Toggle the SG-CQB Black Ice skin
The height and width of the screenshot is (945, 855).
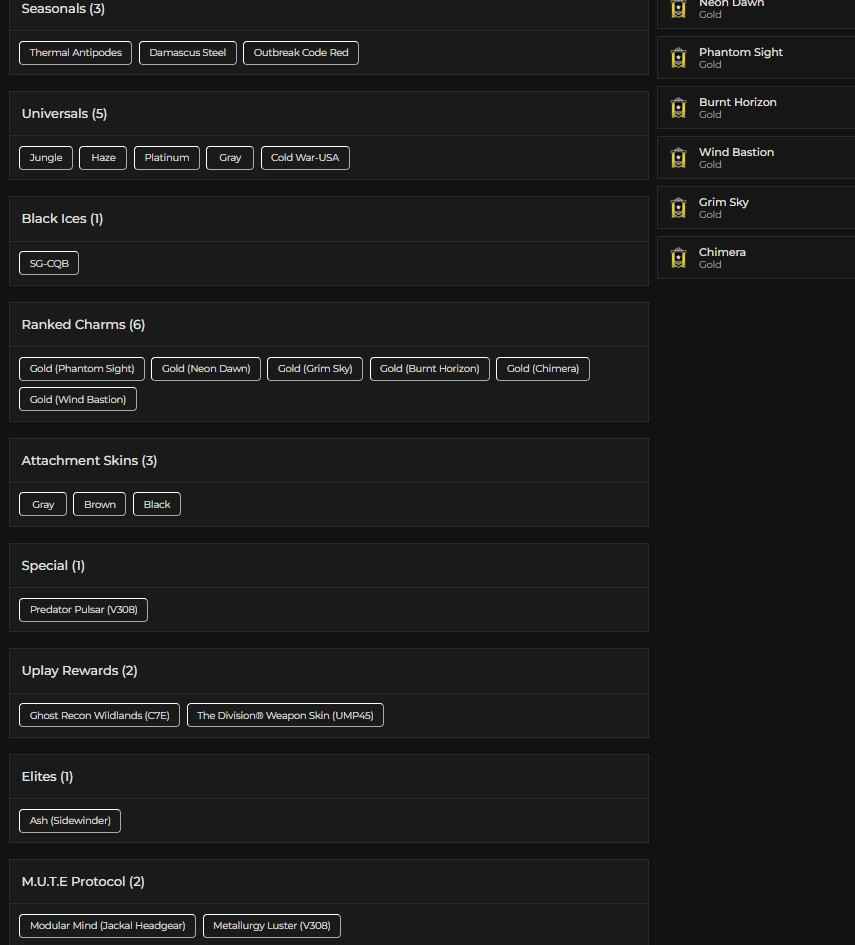click(48, 262)
